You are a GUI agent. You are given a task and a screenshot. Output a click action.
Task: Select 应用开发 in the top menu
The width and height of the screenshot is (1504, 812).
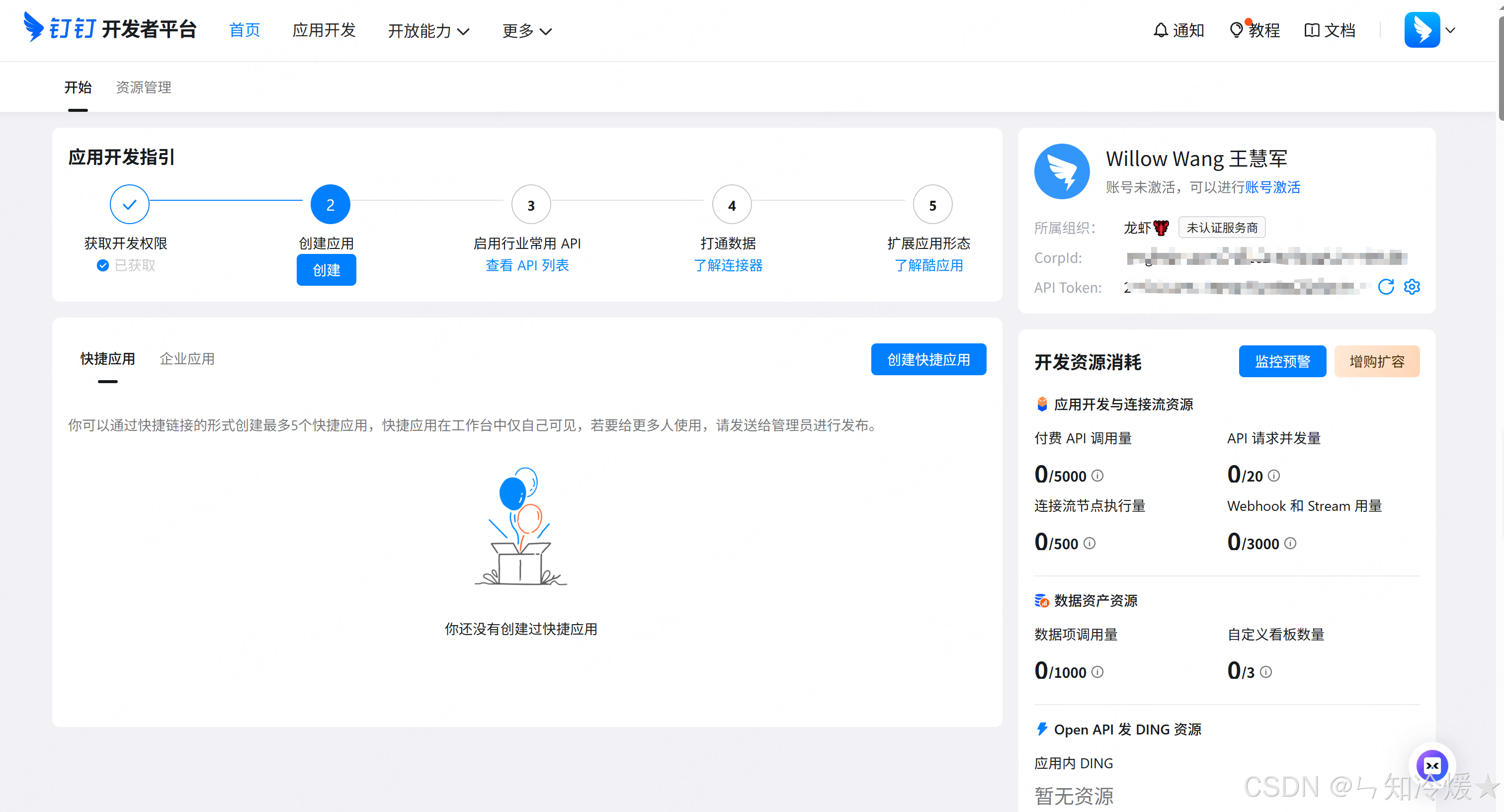324,31
